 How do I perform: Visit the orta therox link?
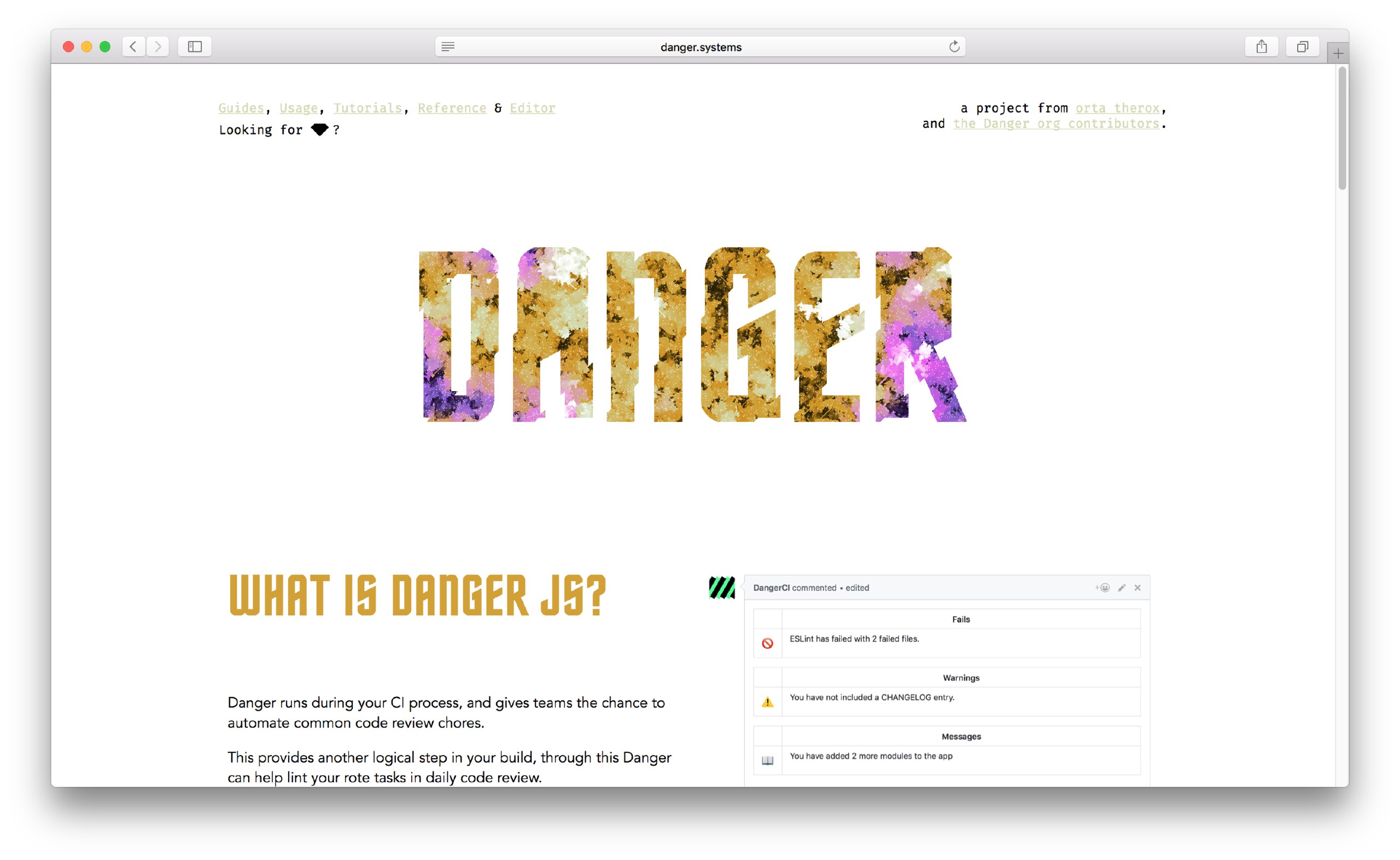point(1117,108)
